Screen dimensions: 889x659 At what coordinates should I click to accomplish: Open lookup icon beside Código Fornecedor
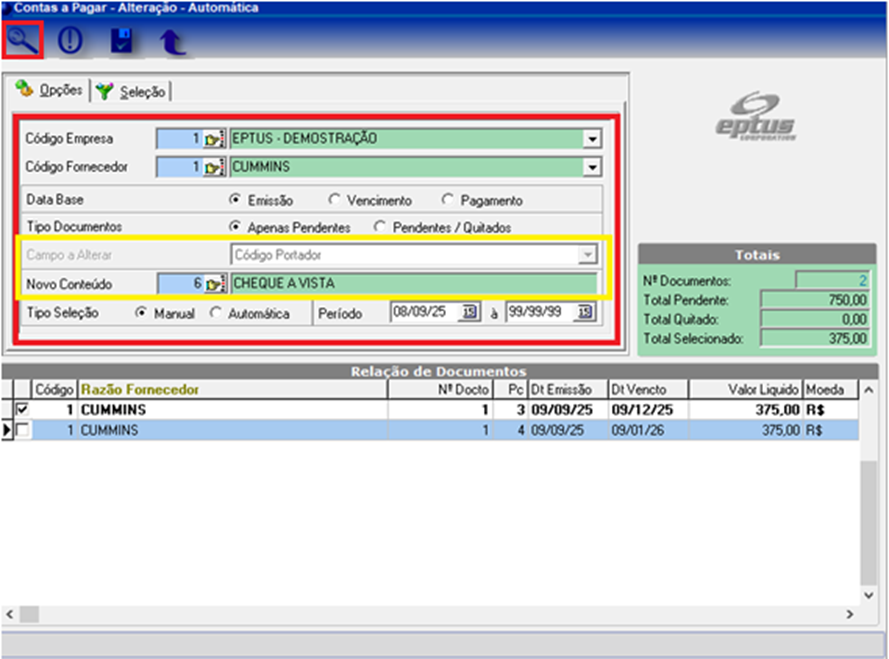click(x=215, y=167)
